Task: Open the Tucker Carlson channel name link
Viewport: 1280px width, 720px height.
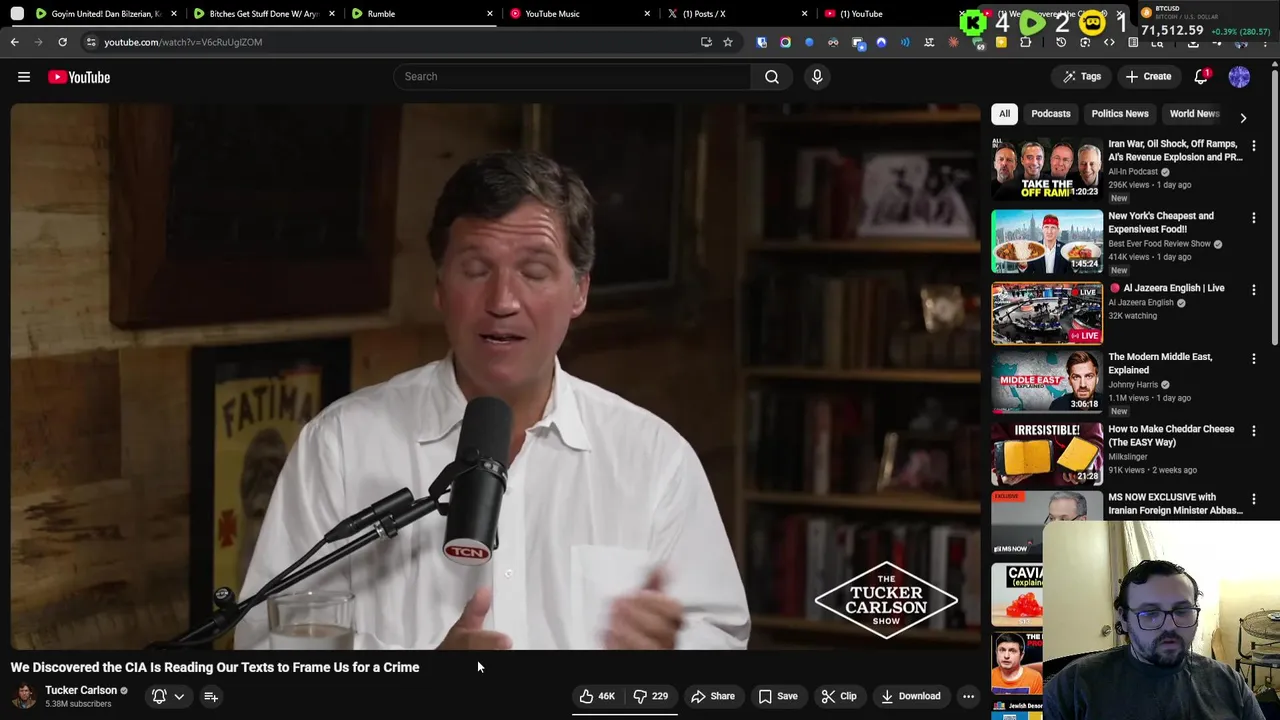Action: (x=81, y=690)
